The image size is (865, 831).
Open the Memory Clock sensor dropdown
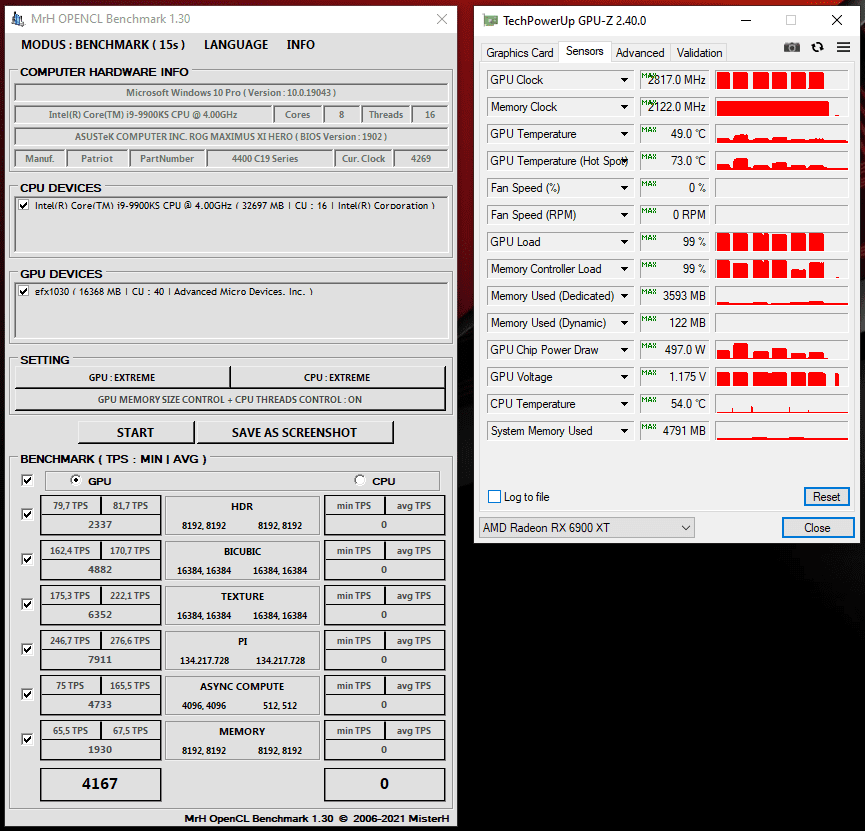point(624,107)
